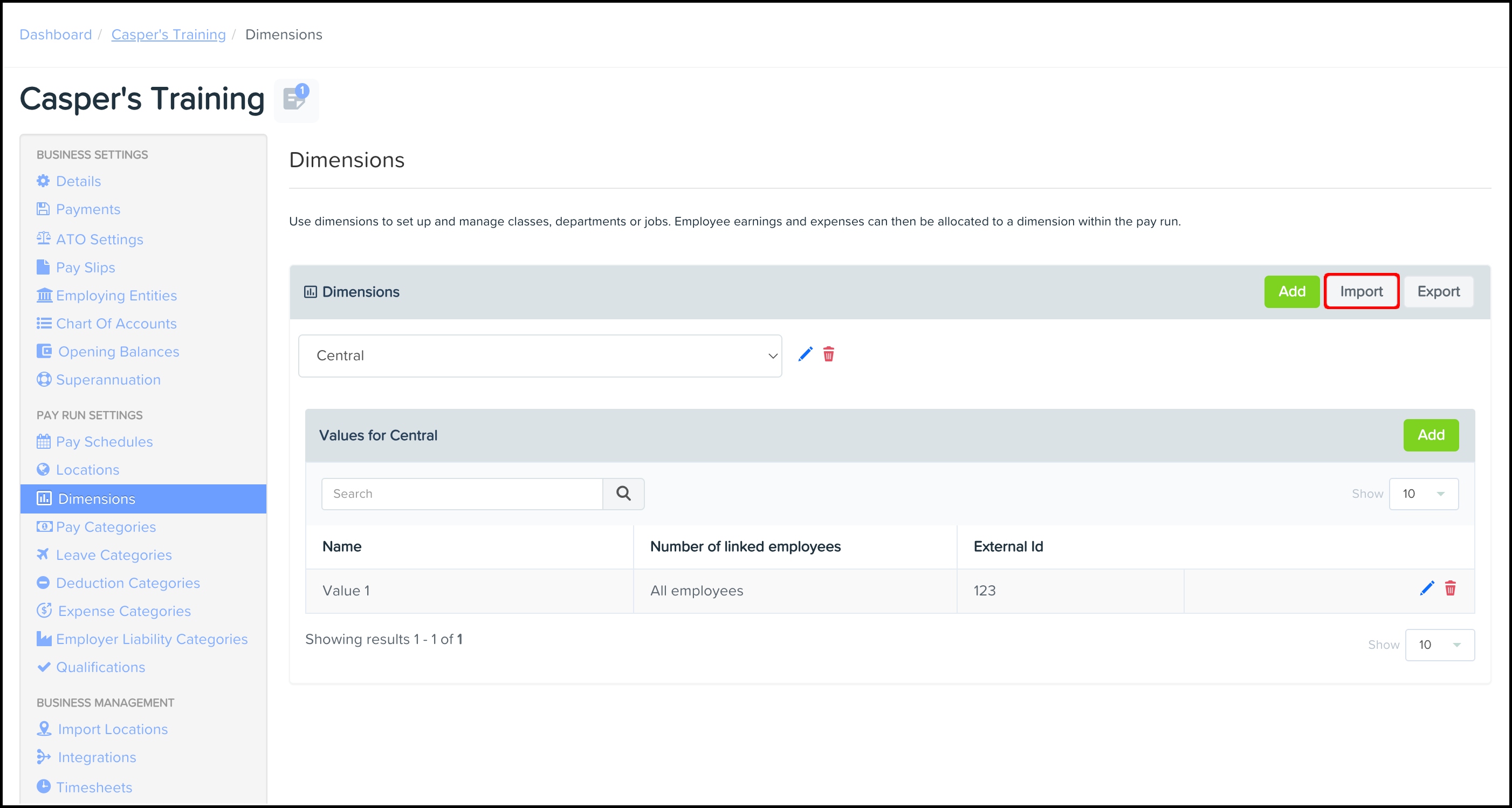Click the Import dimensions button
This screenshot has height=808, width=1512.
click(1361, 291)
